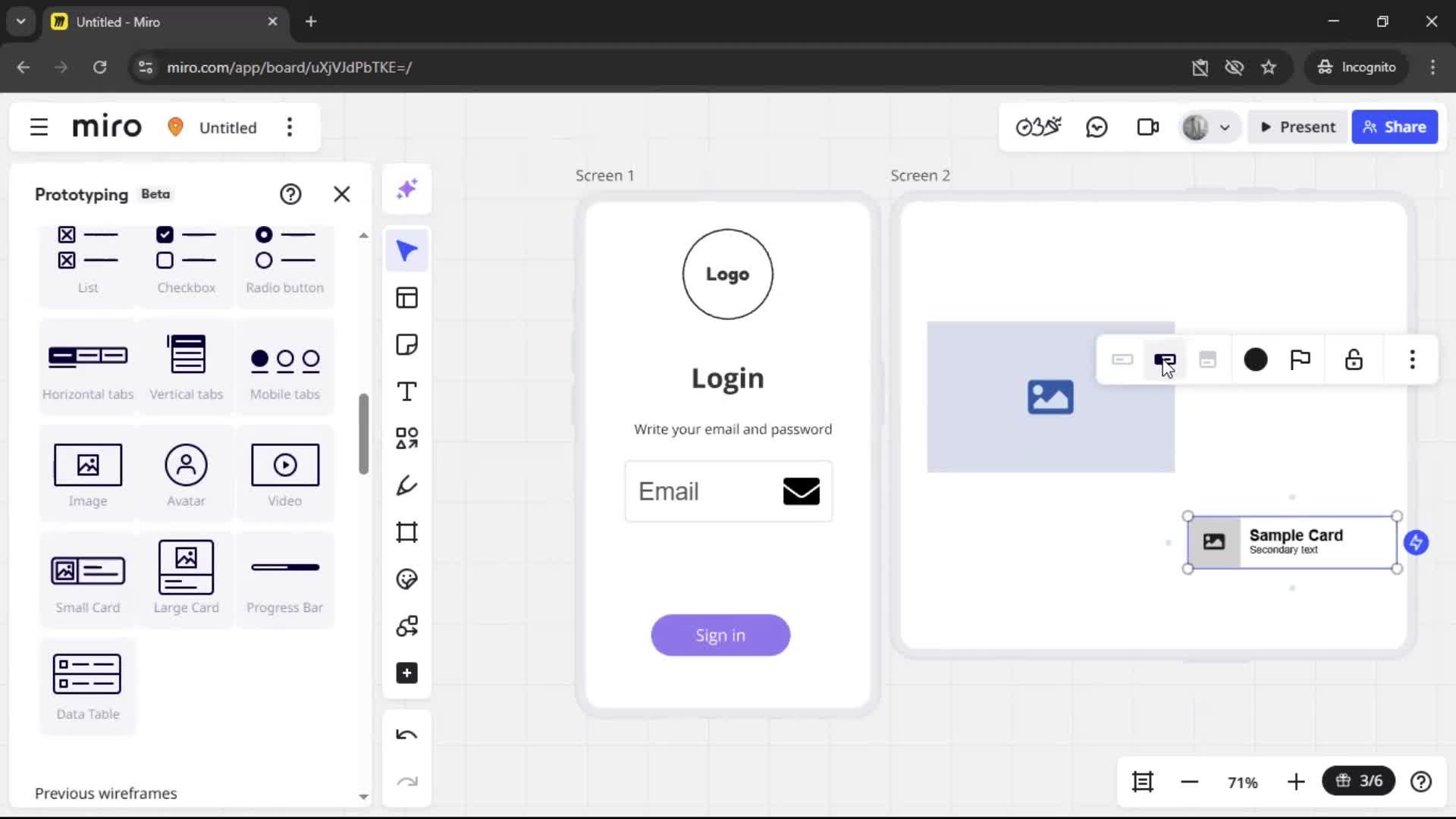This screenshot has height=819, width=1456.
Task: Open the Shapes tool
Action: pyautogui.click(x=407, y=438)
